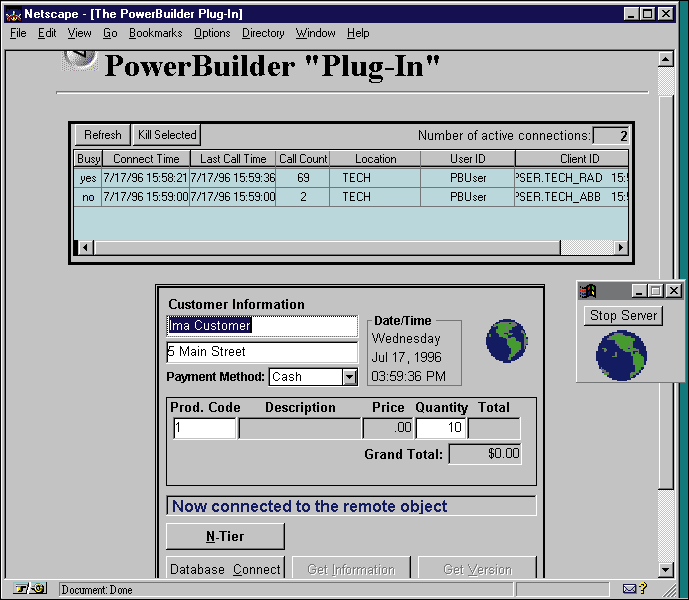The width and height of the screenshot is (689, 600).
Task: Open the Options menu
Action: coord(212,33)
